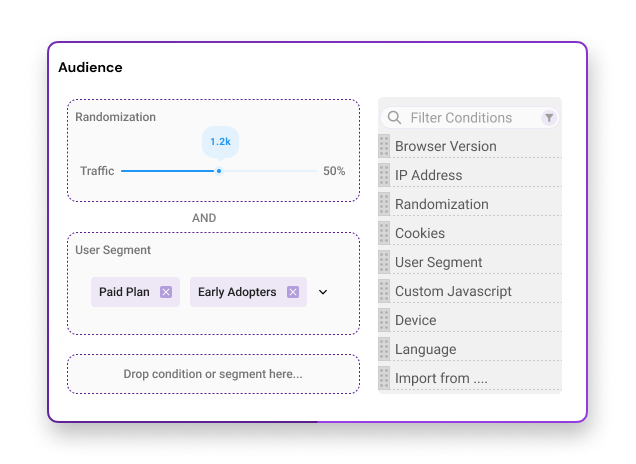636x464 pixels.
Task: Remove the Early Adopters segment tag
Action: [x=293, y=292]
